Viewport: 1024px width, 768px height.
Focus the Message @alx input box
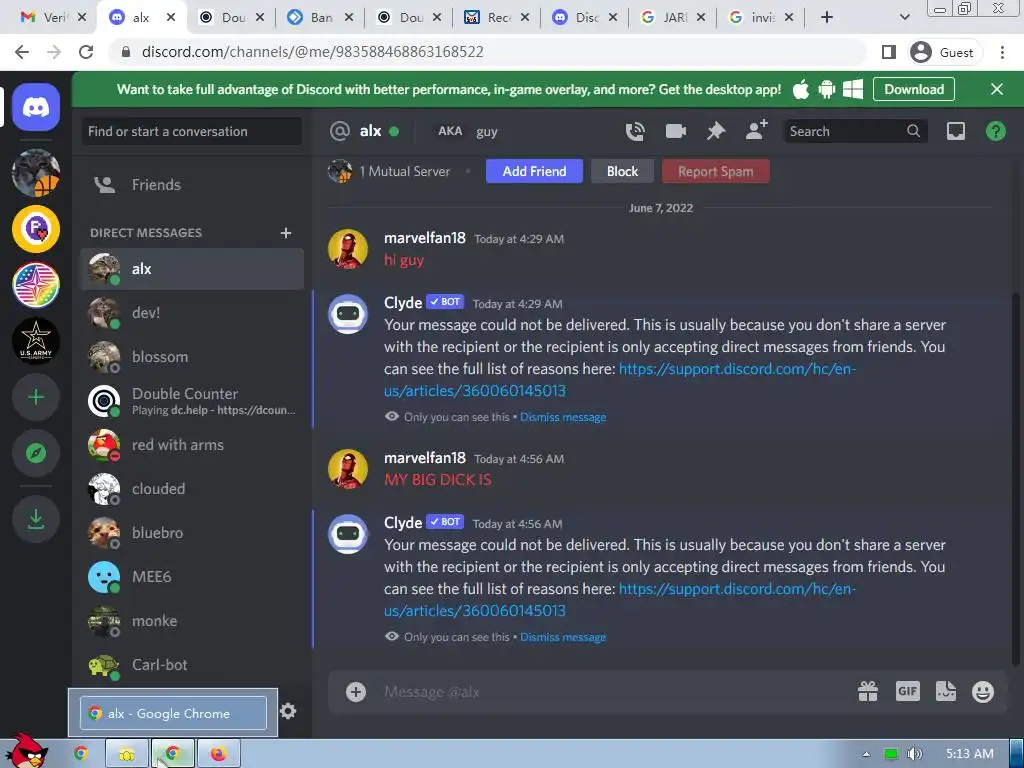pyautogui.click(x=613, y=692)
